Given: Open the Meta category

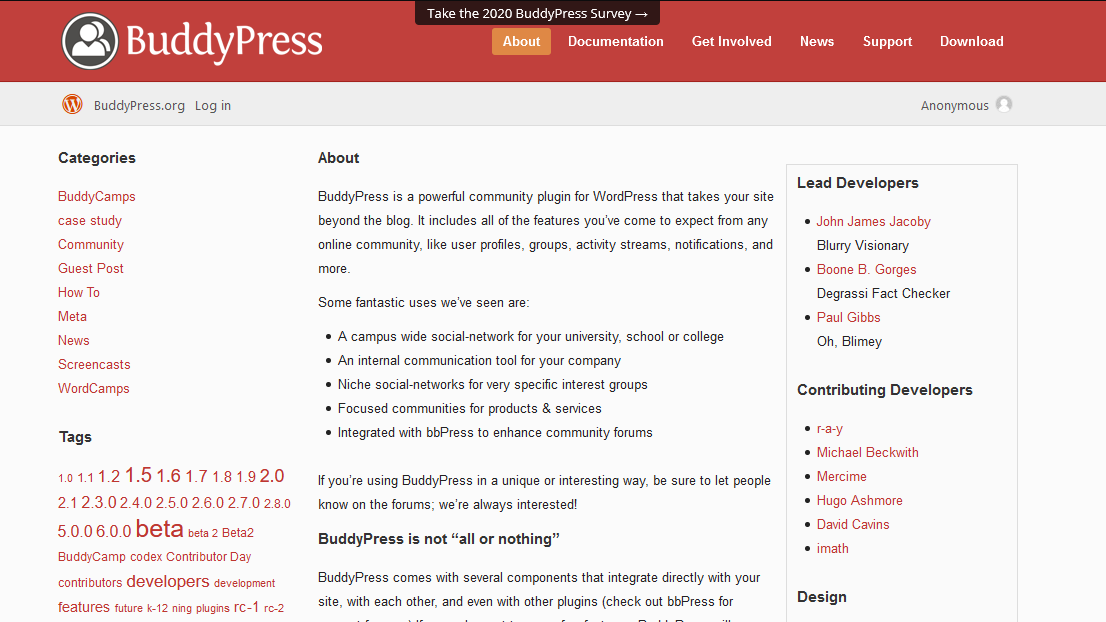Looking at the screenshot, I should click(72, 317).
